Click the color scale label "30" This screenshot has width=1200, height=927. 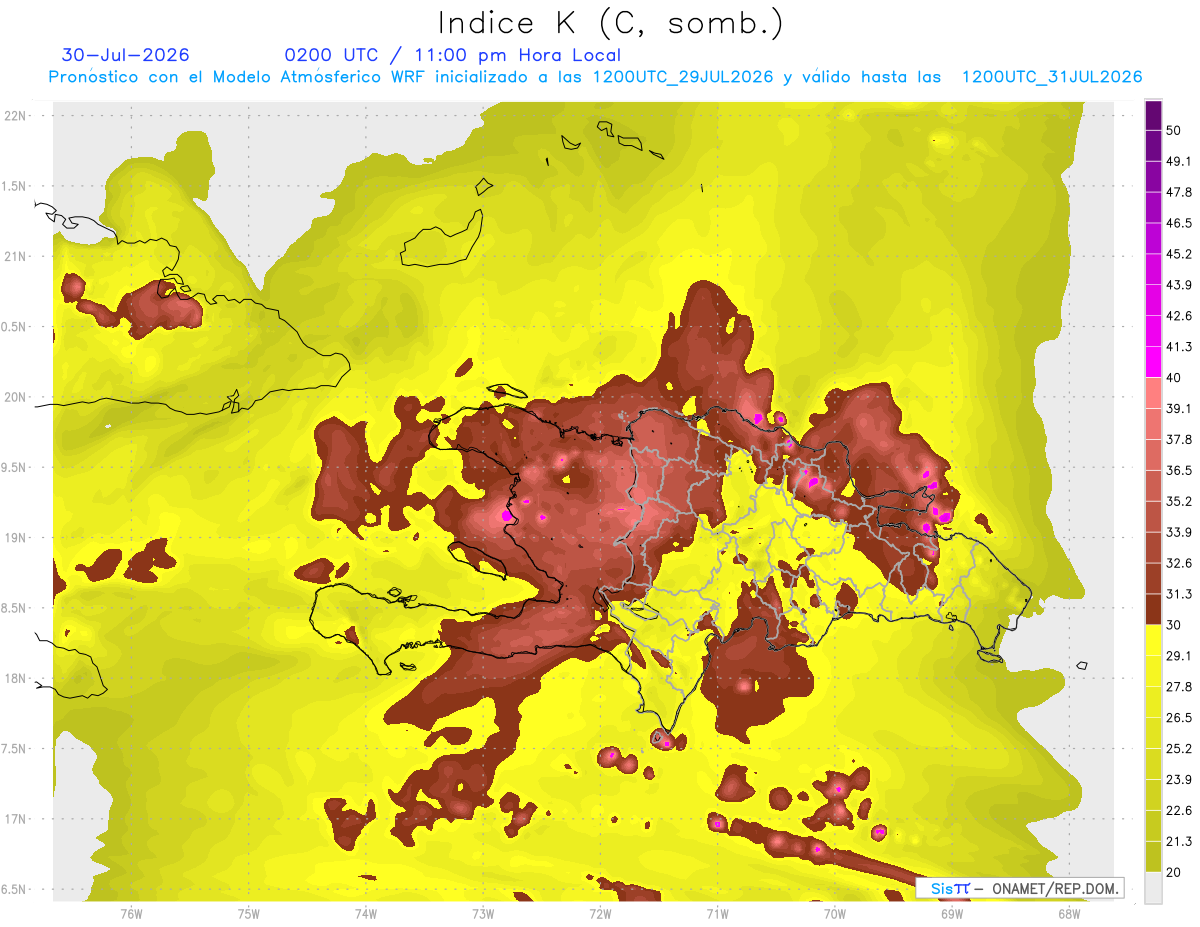[x=1174, y=625]
